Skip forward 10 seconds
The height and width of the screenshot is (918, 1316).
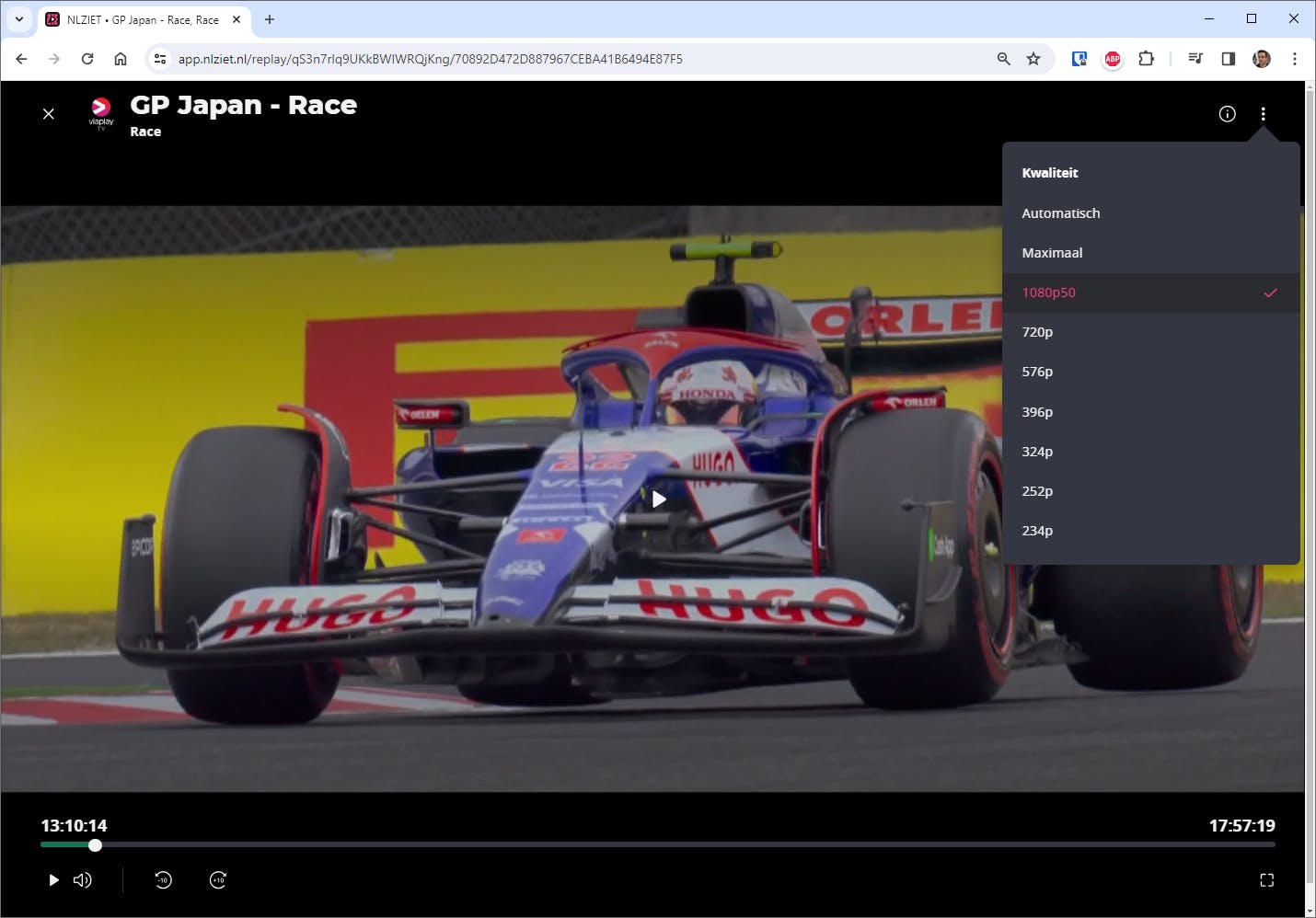click(x=218, y=880)
